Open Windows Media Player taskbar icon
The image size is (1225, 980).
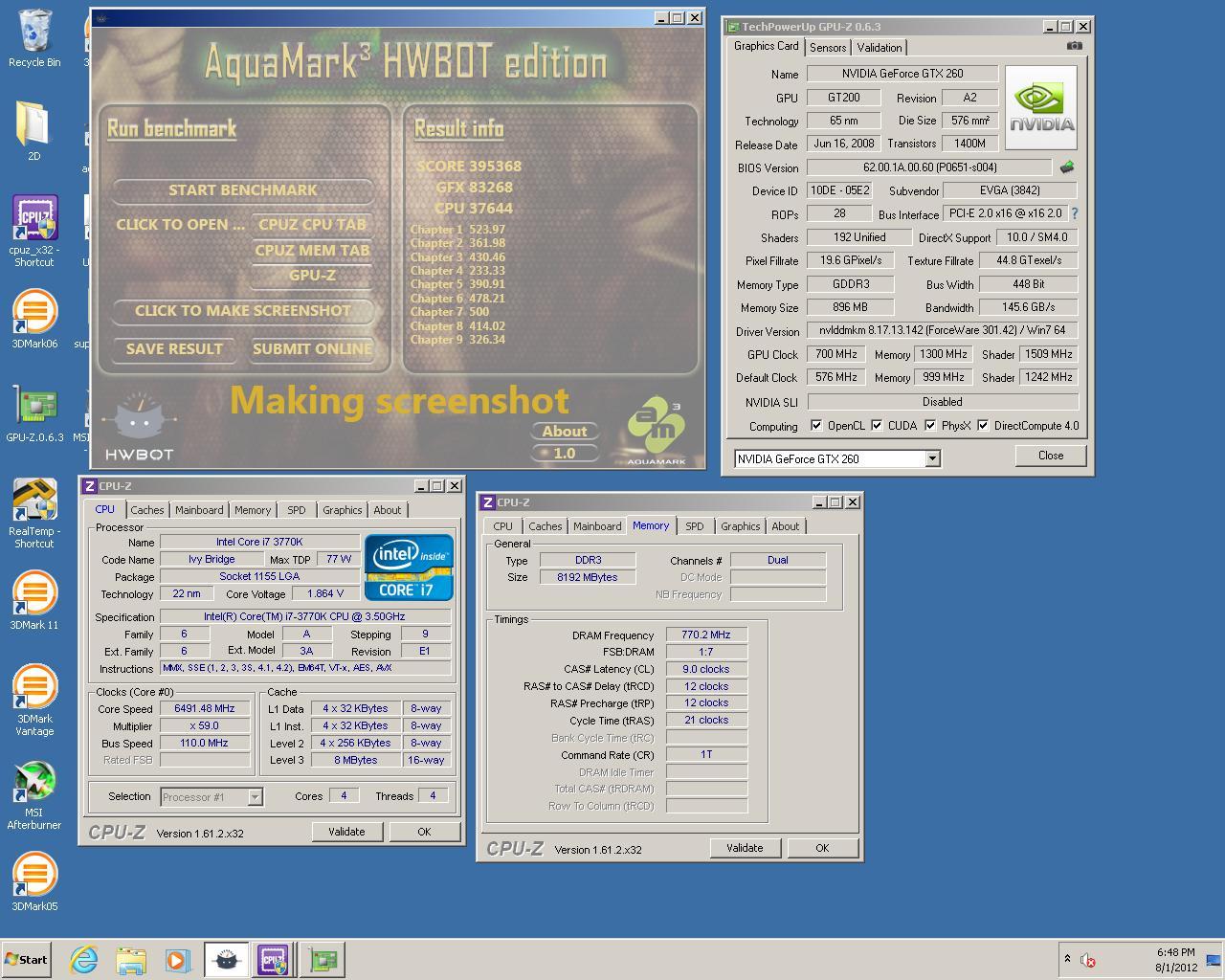click(178, 959)
